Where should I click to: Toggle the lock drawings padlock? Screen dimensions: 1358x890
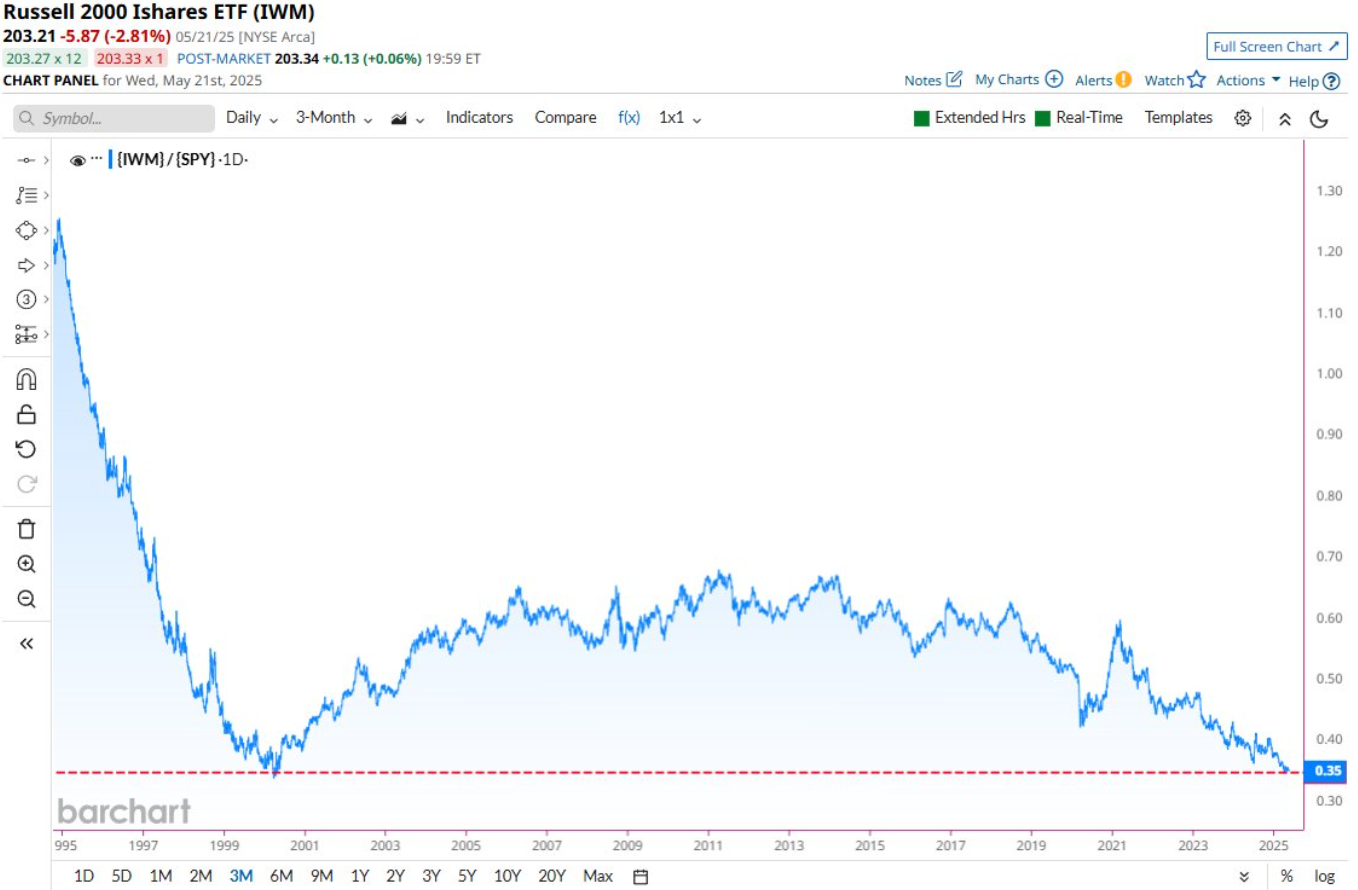point(27,414)
